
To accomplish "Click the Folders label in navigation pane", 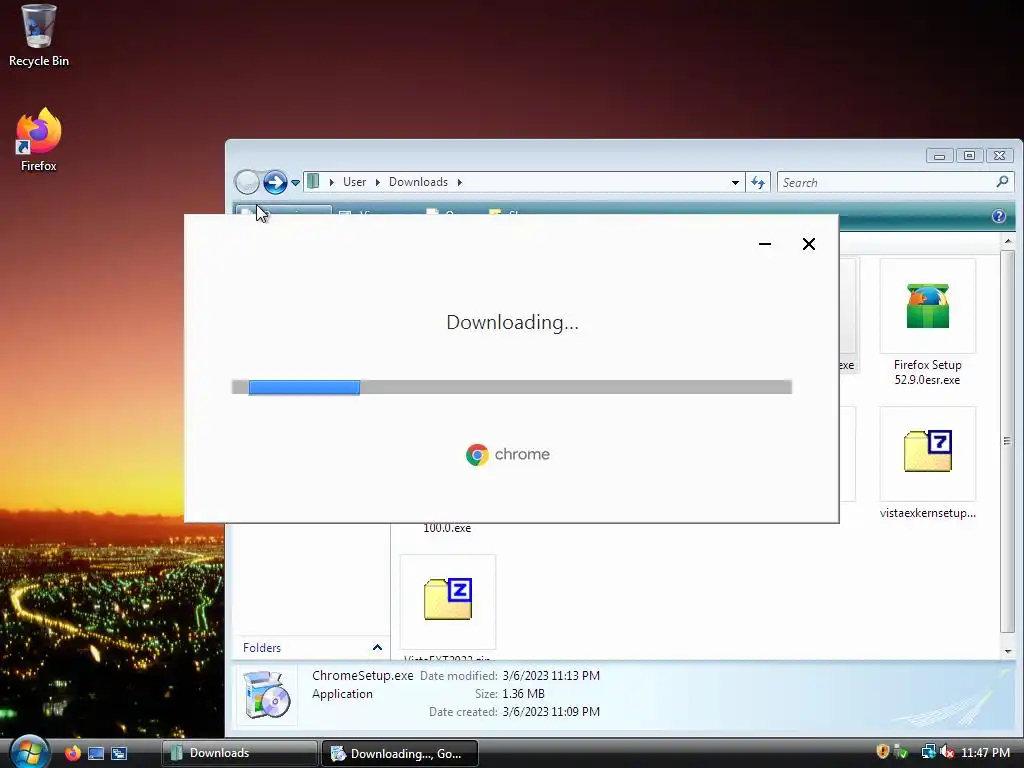I will coord(262,648).
